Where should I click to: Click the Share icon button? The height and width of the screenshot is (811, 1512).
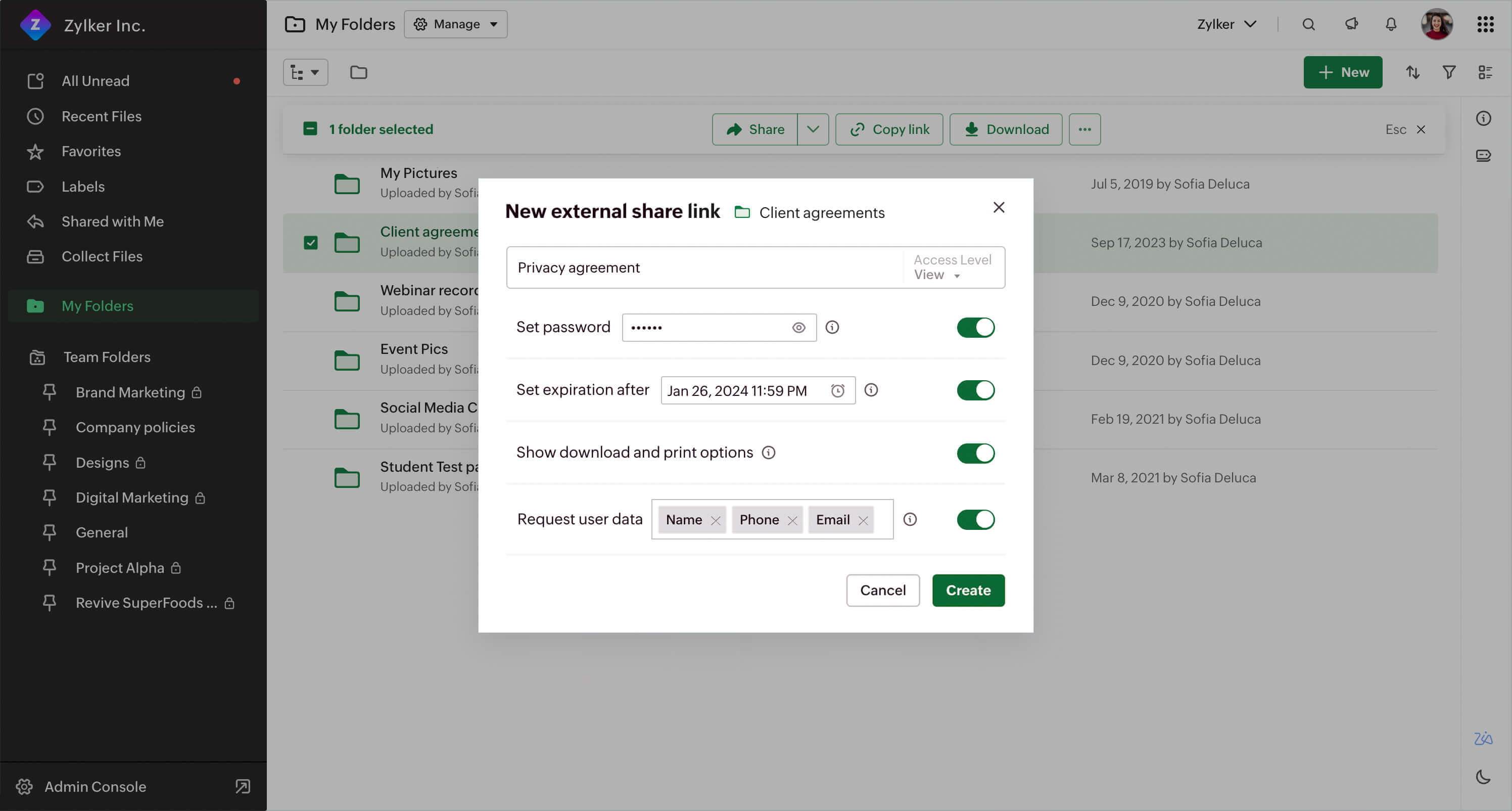pos(755,129)
